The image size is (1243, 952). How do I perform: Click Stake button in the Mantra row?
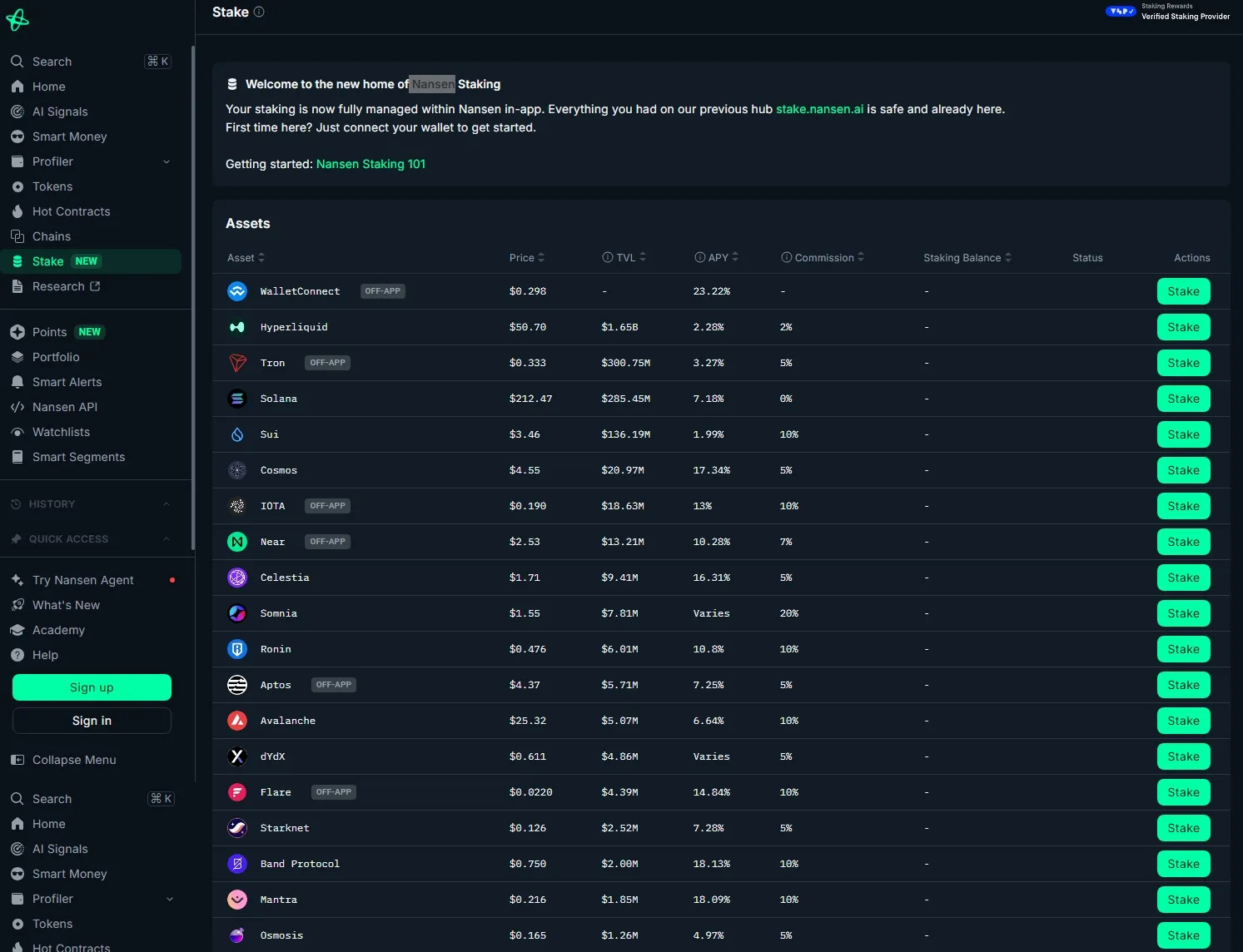1183,900
